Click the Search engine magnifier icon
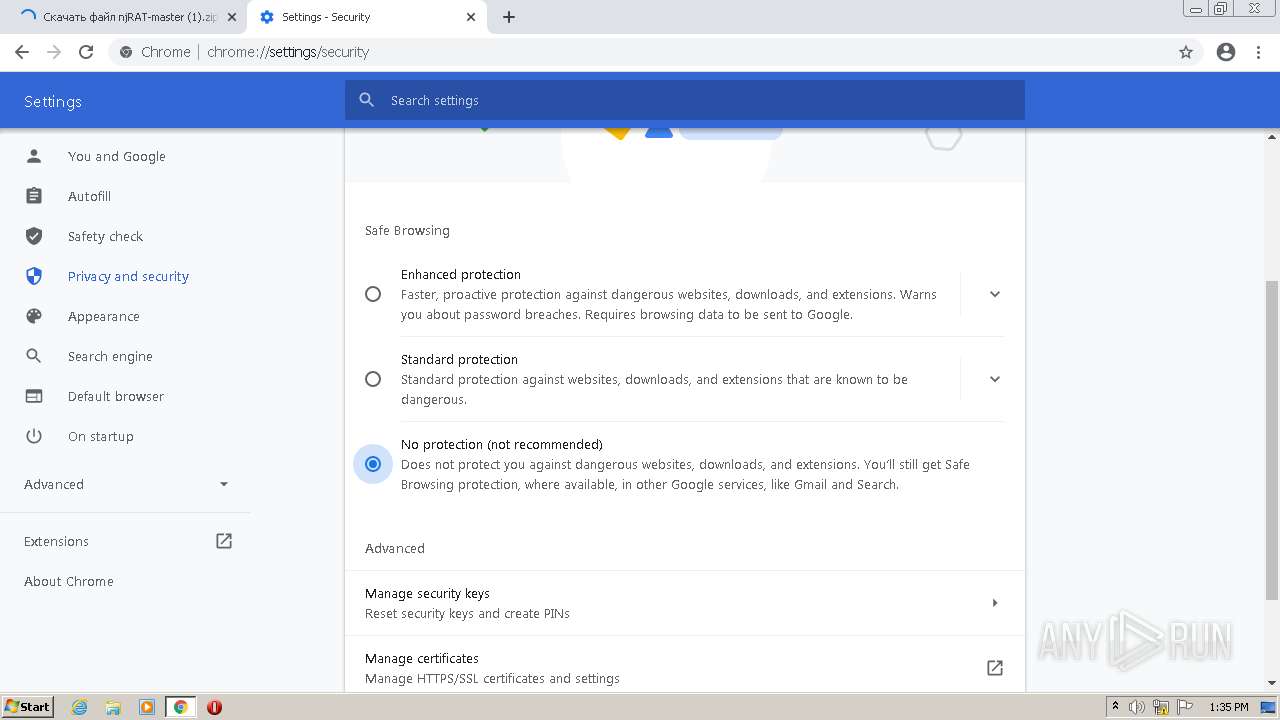Screen dimensions: 1280x720 (x=34, y=356)
